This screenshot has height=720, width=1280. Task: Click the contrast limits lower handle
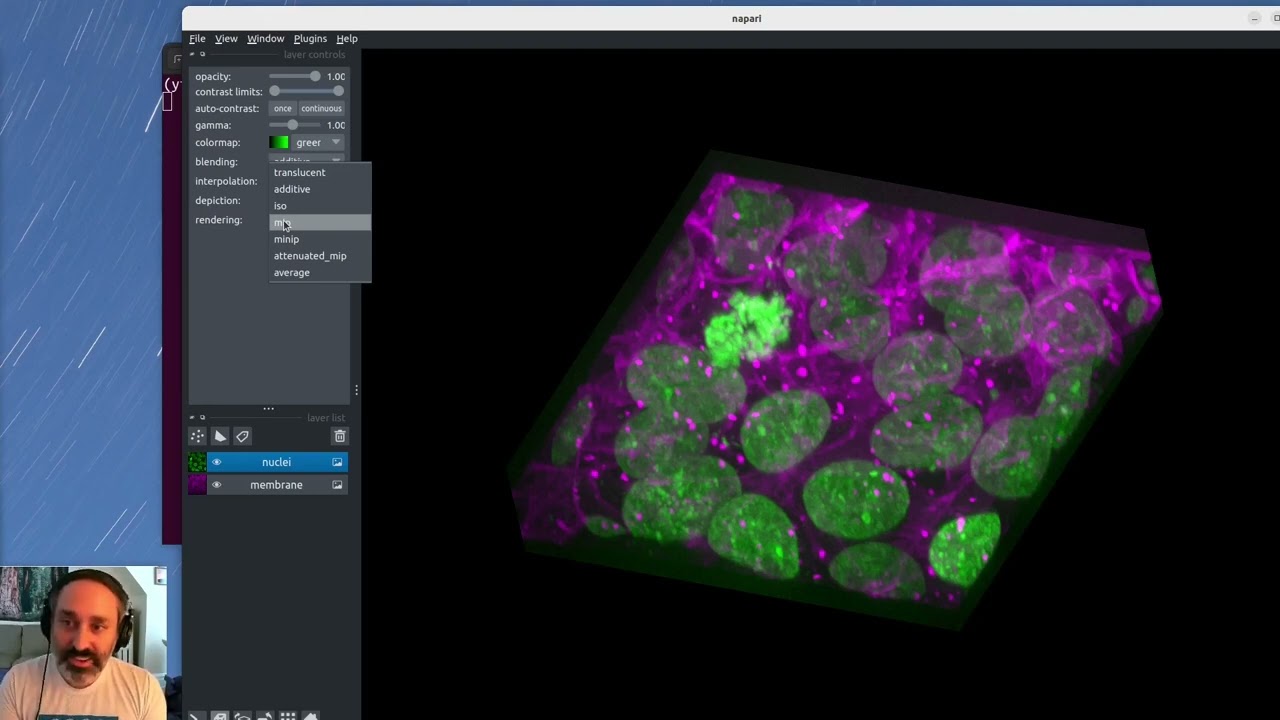(274, 91)
